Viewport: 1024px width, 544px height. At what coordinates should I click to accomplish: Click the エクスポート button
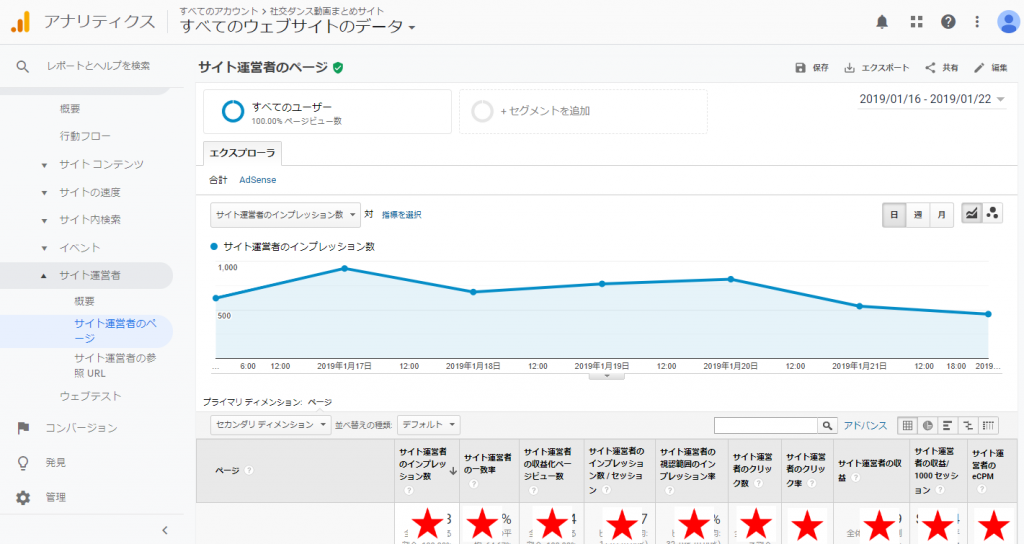877,68
